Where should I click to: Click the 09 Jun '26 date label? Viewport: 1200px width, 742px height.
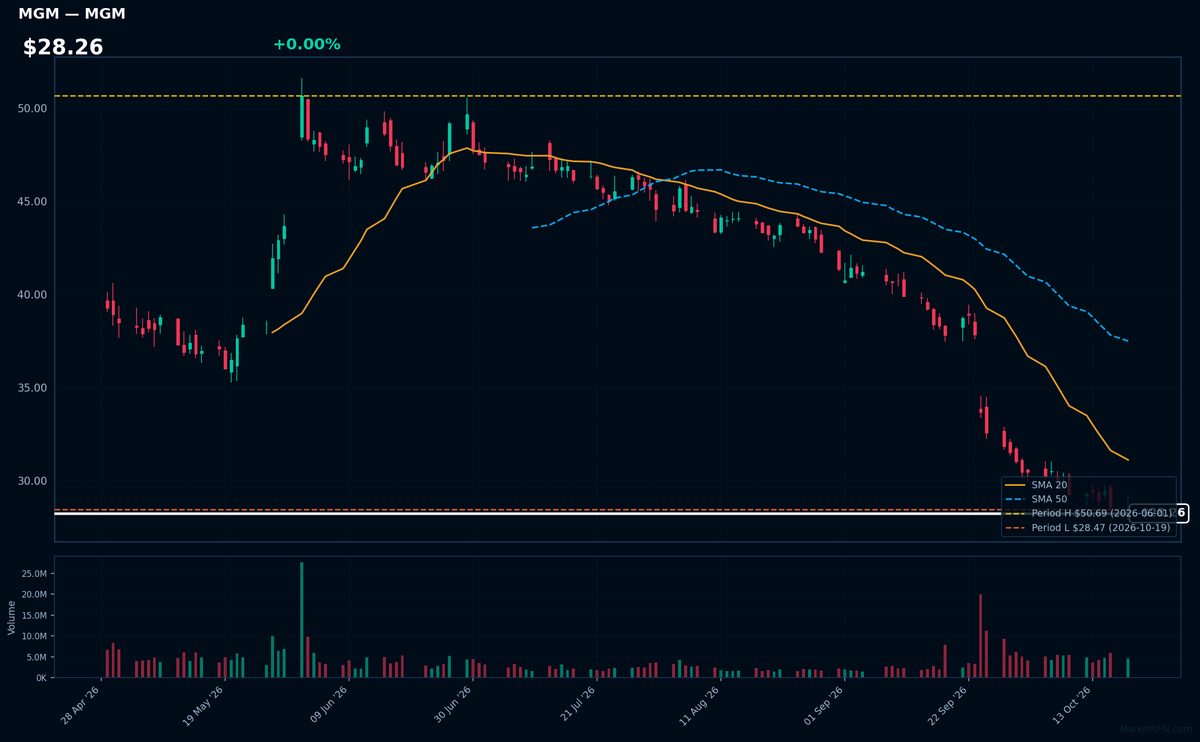click(x=328, y=705)
